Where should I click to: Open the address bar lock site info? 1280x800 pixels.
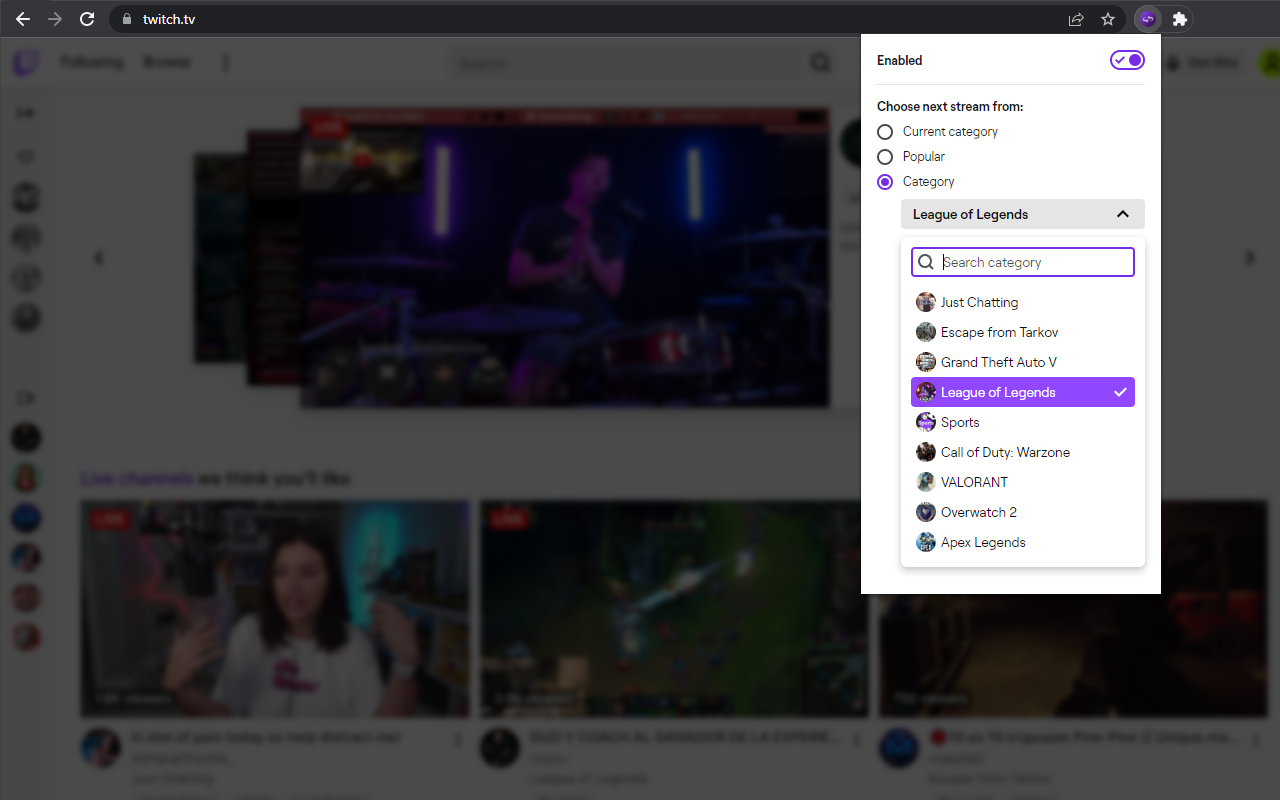click(x=126, y=19)
